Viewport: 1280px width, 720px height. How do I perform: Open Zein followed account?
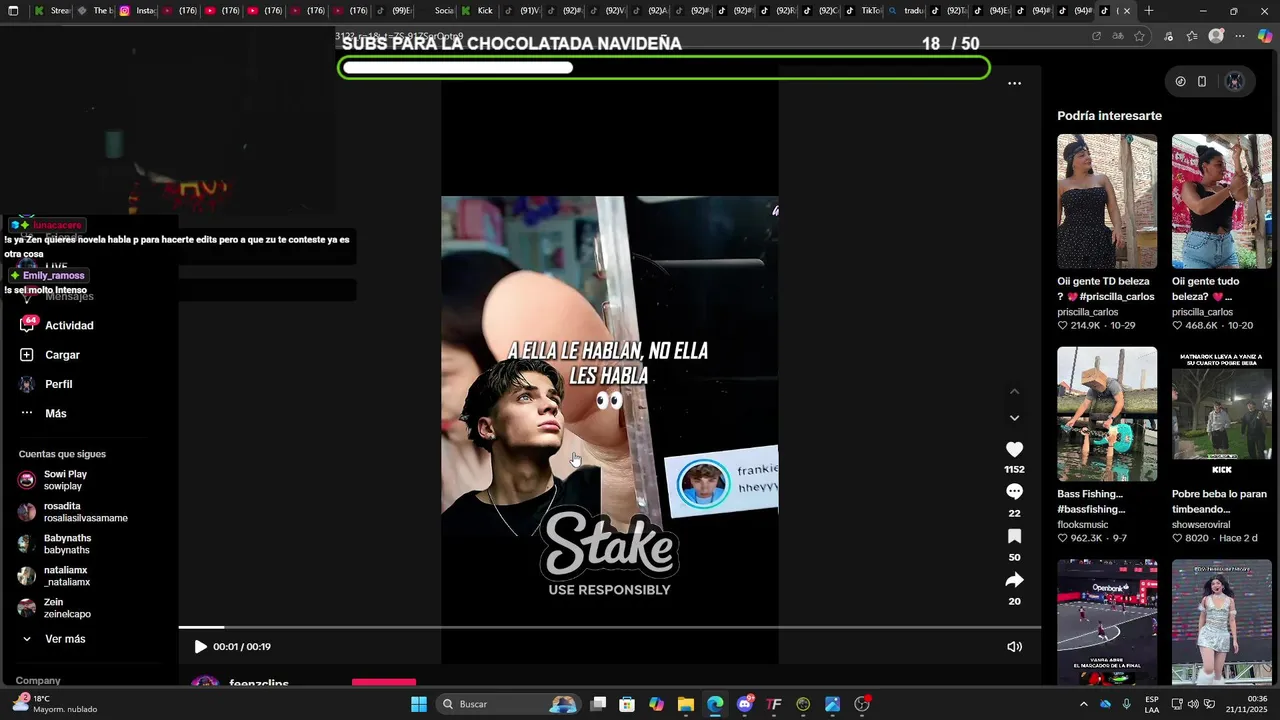[x=67, y=608]
